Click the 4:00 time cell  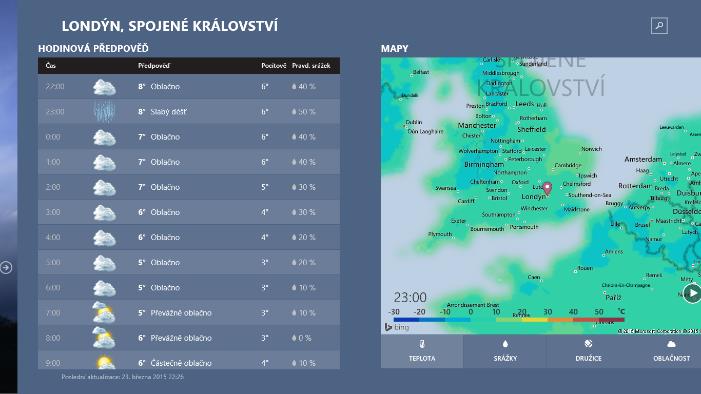click(53, 237)
